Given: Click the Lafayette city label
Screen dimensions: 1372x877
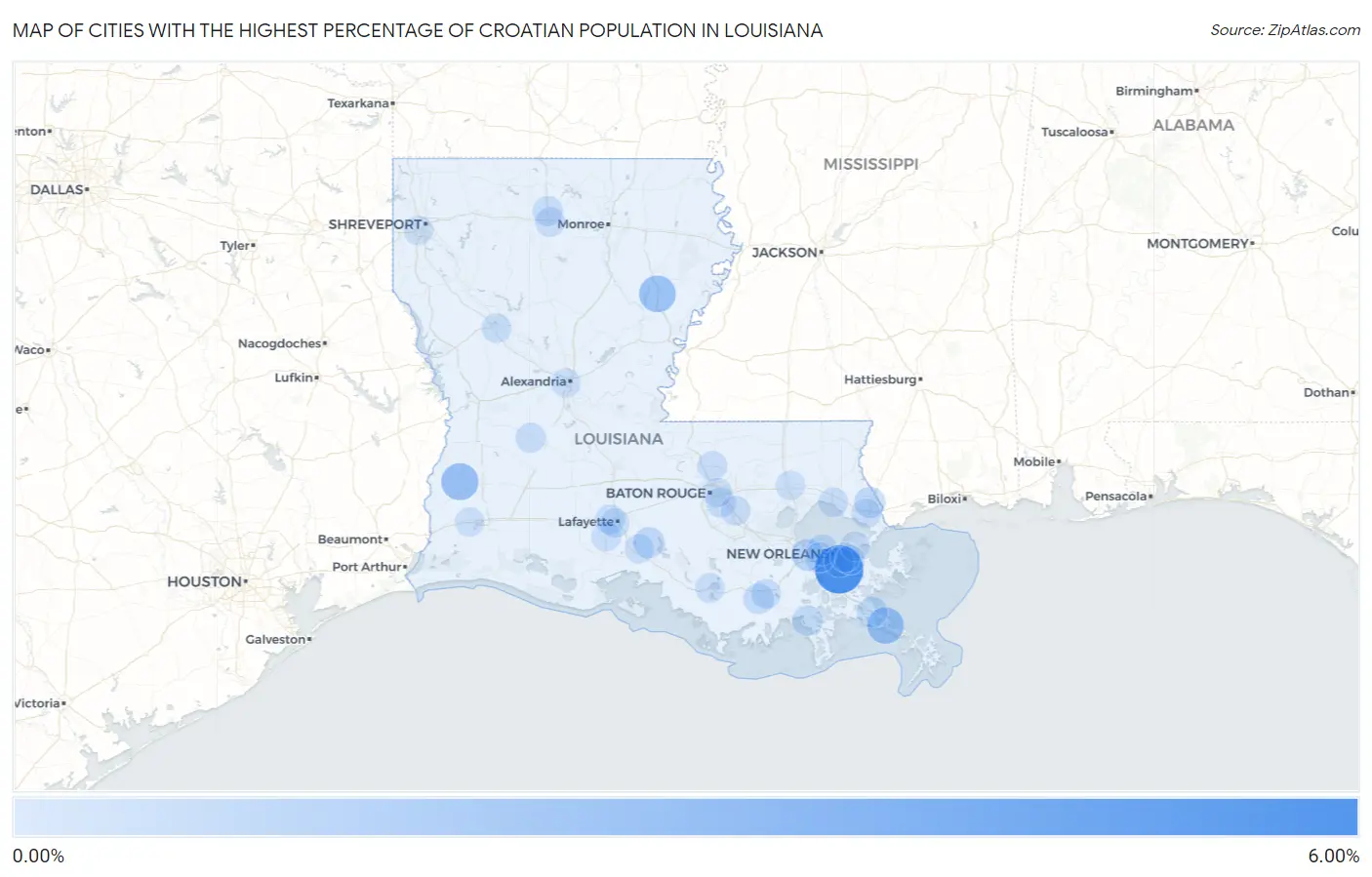Looking at the screenshot, I should [x=586, y=522].
